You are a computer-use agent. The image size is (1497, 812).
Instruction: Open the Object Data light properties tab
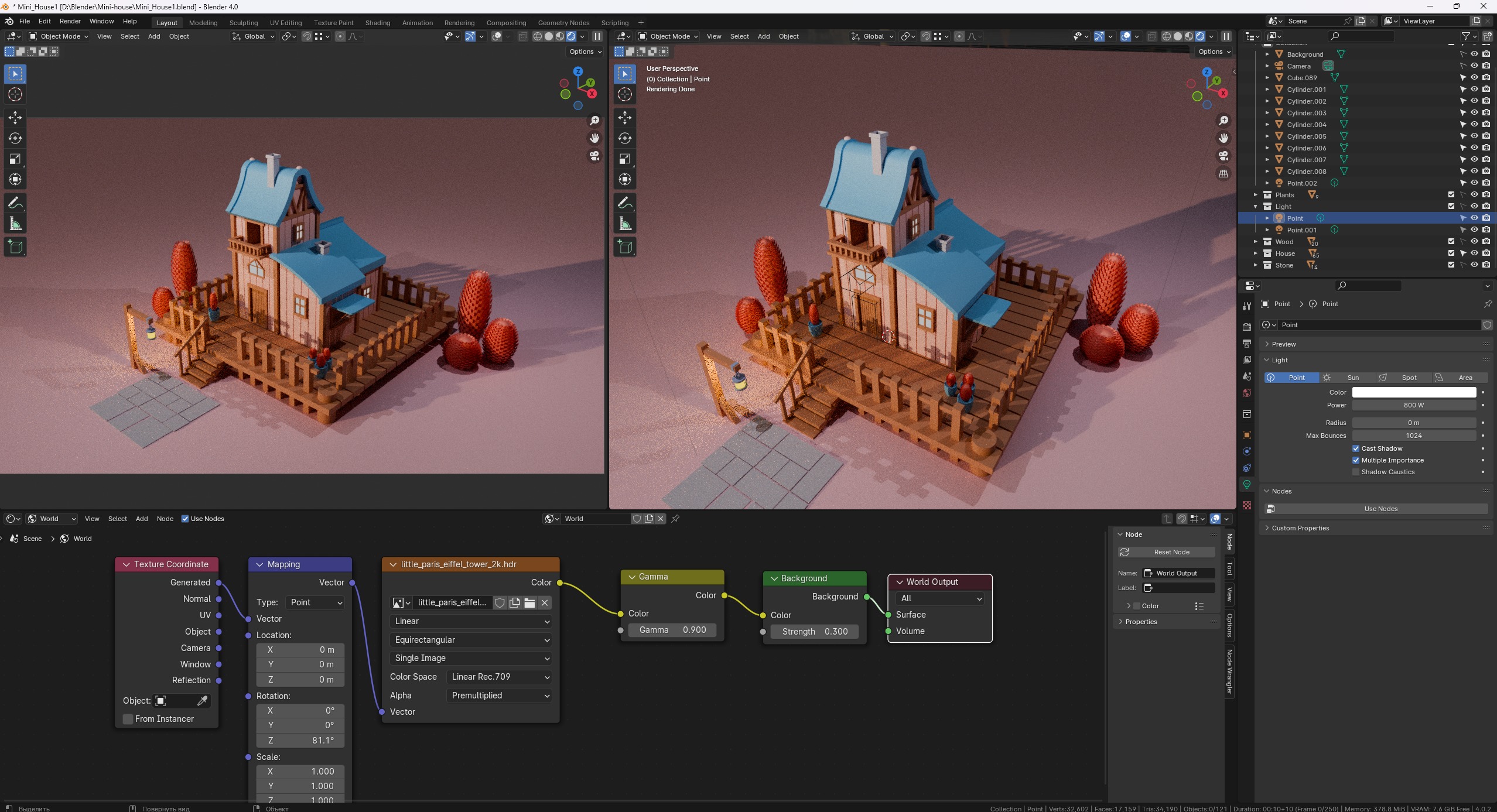[1247, 484]
